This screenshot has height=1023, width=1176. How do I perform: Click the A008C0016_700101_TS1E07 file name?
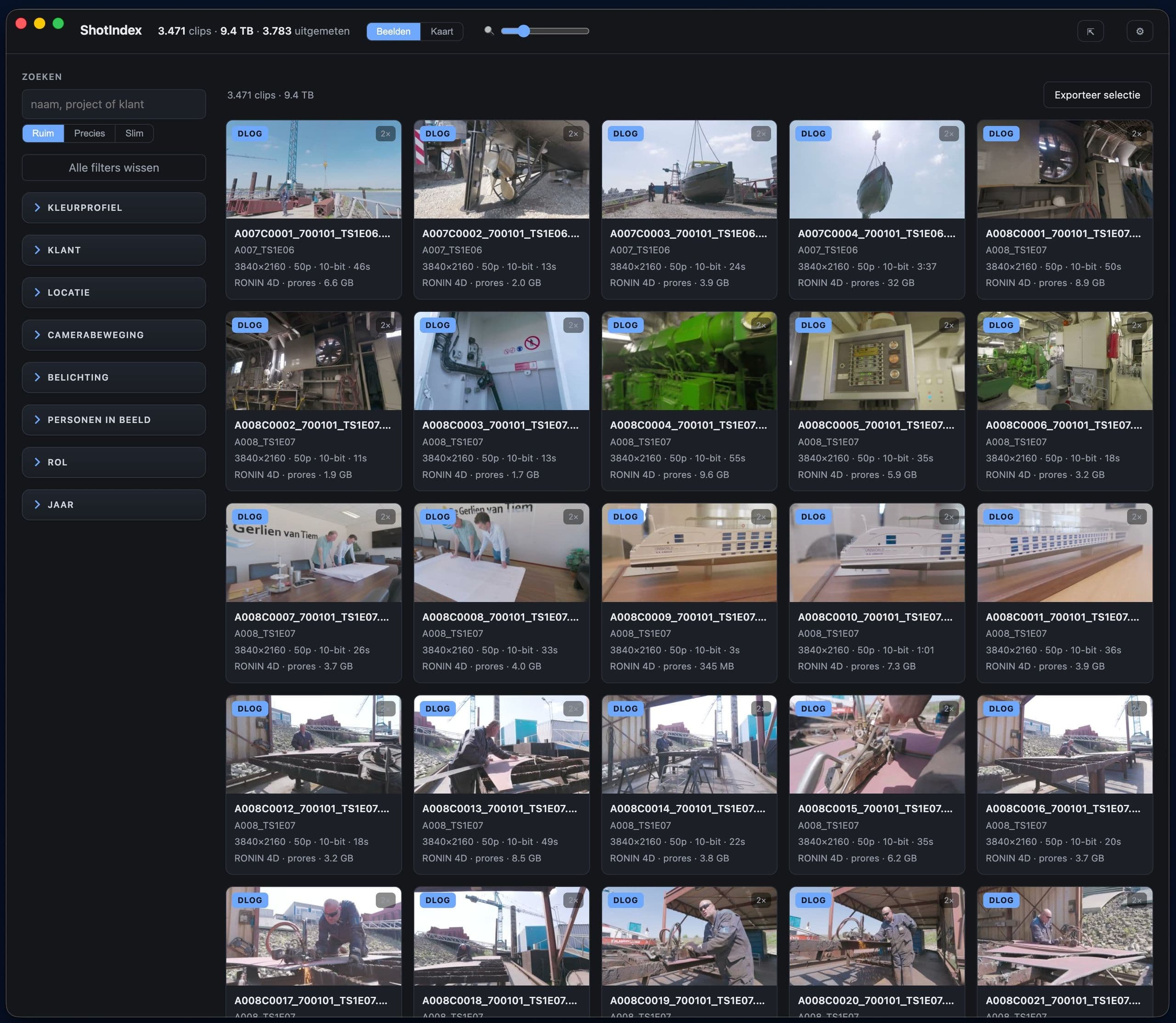pos(1063,809)
